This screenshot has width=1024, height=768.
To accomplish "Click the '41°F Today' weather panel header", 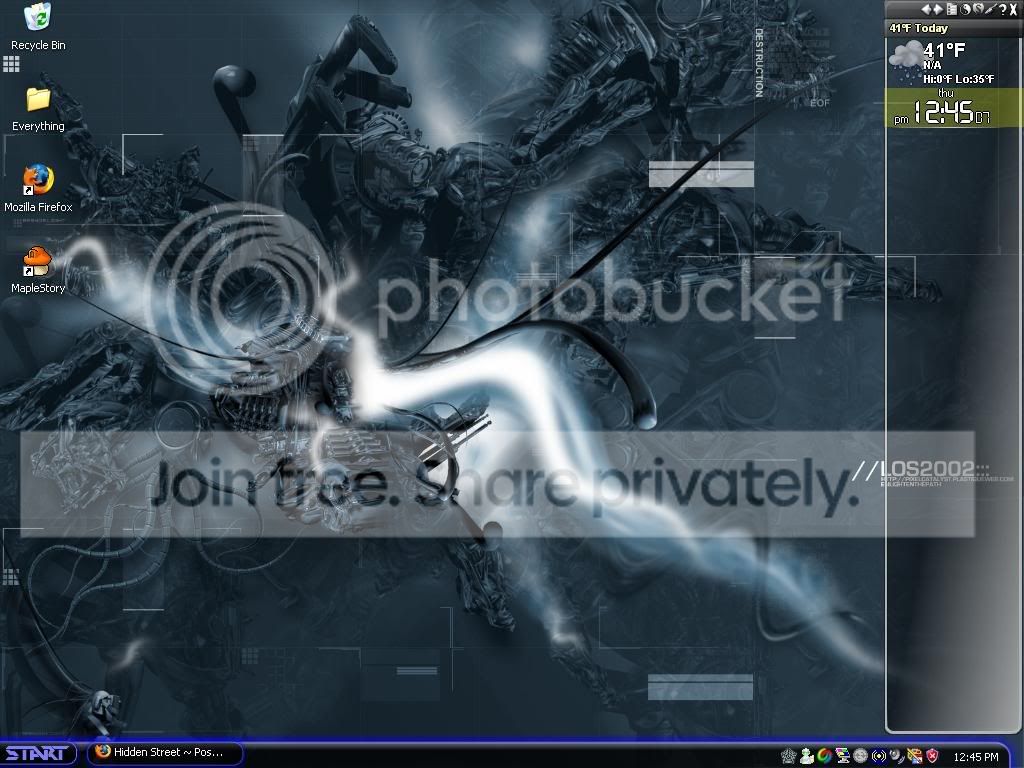I will pos(953,28).
